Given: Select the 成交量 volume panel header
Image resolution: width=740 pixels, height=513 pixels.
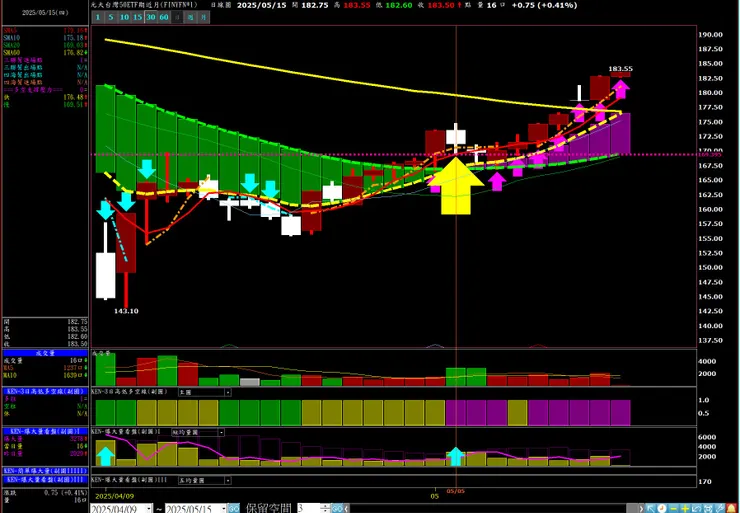Looking at the screenshot, I should (x=45, y=353).
